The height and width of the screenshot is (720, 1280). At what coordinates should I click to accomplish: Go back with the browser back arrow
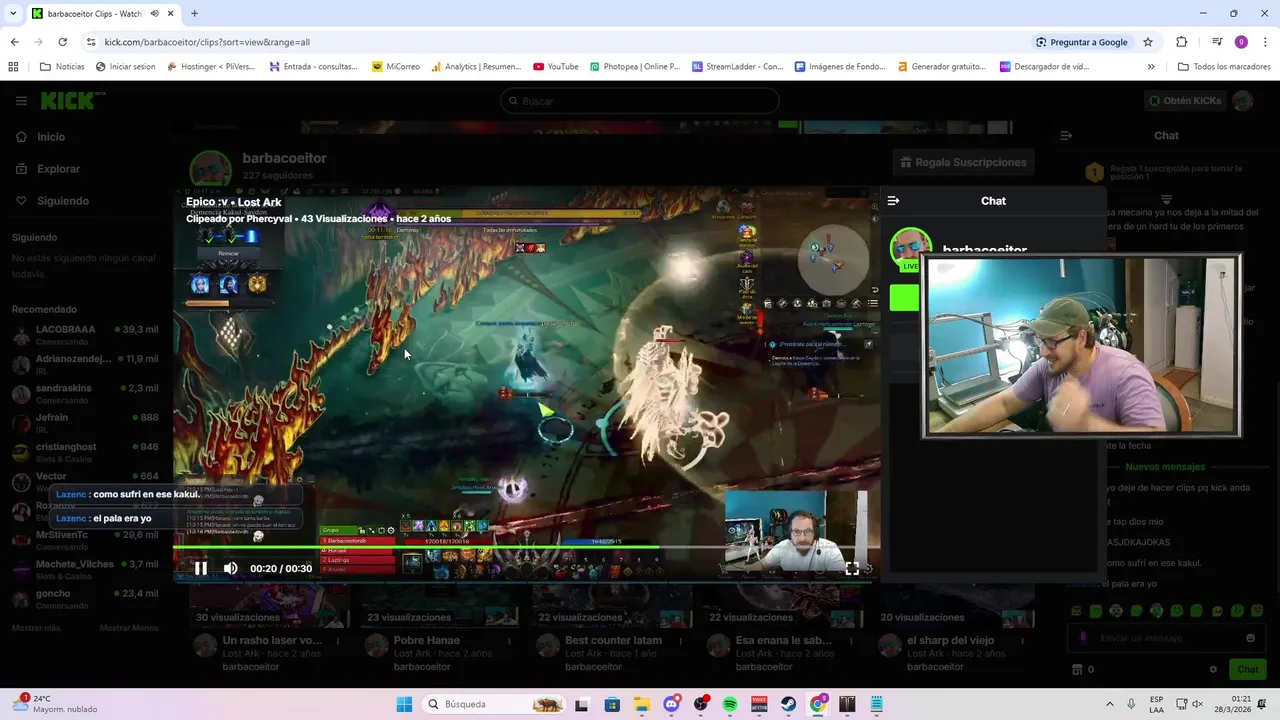pos(14,42)
